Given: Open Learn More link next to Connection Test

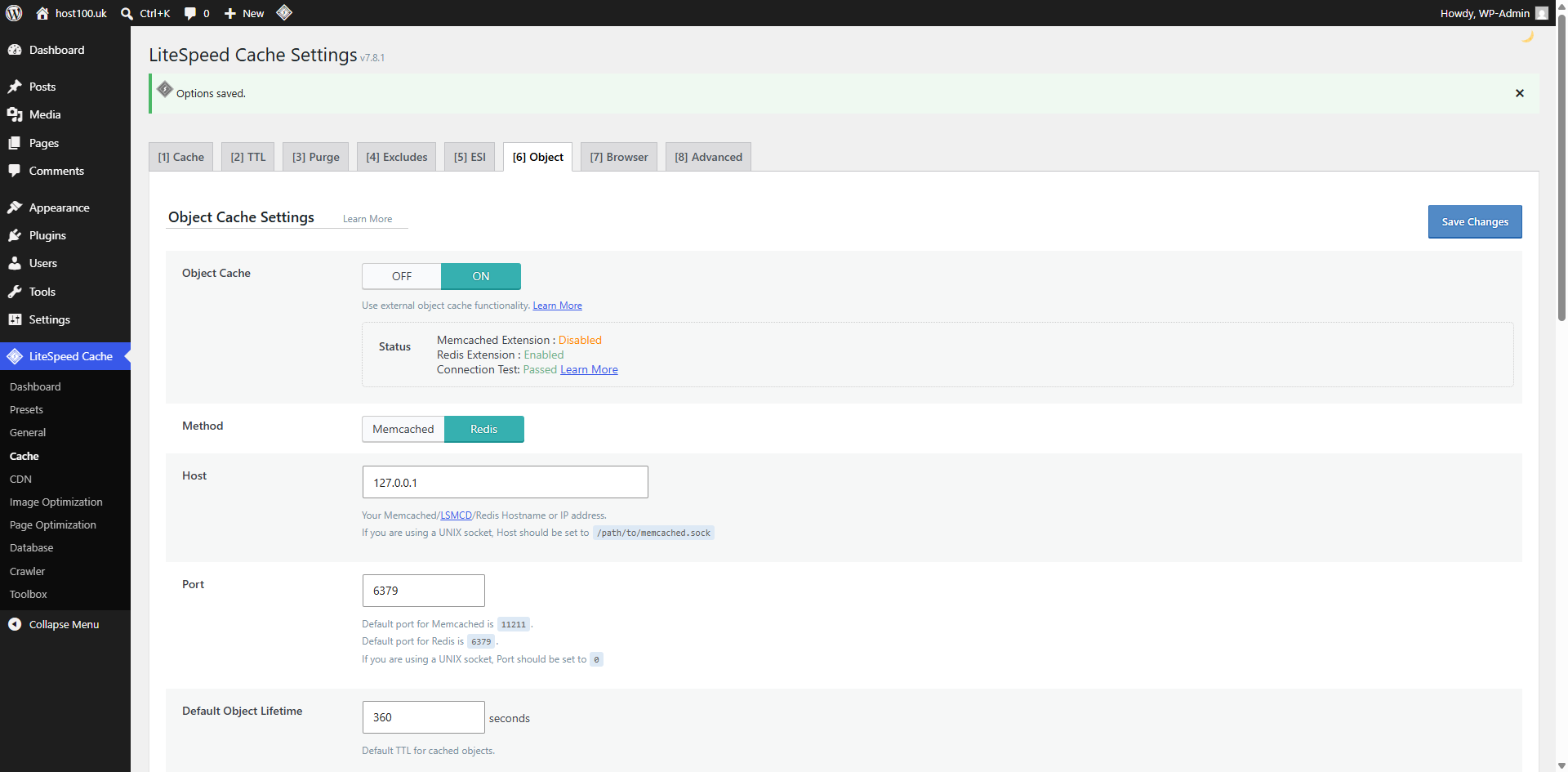Looking at the screenshot, I should click(589, 369).
